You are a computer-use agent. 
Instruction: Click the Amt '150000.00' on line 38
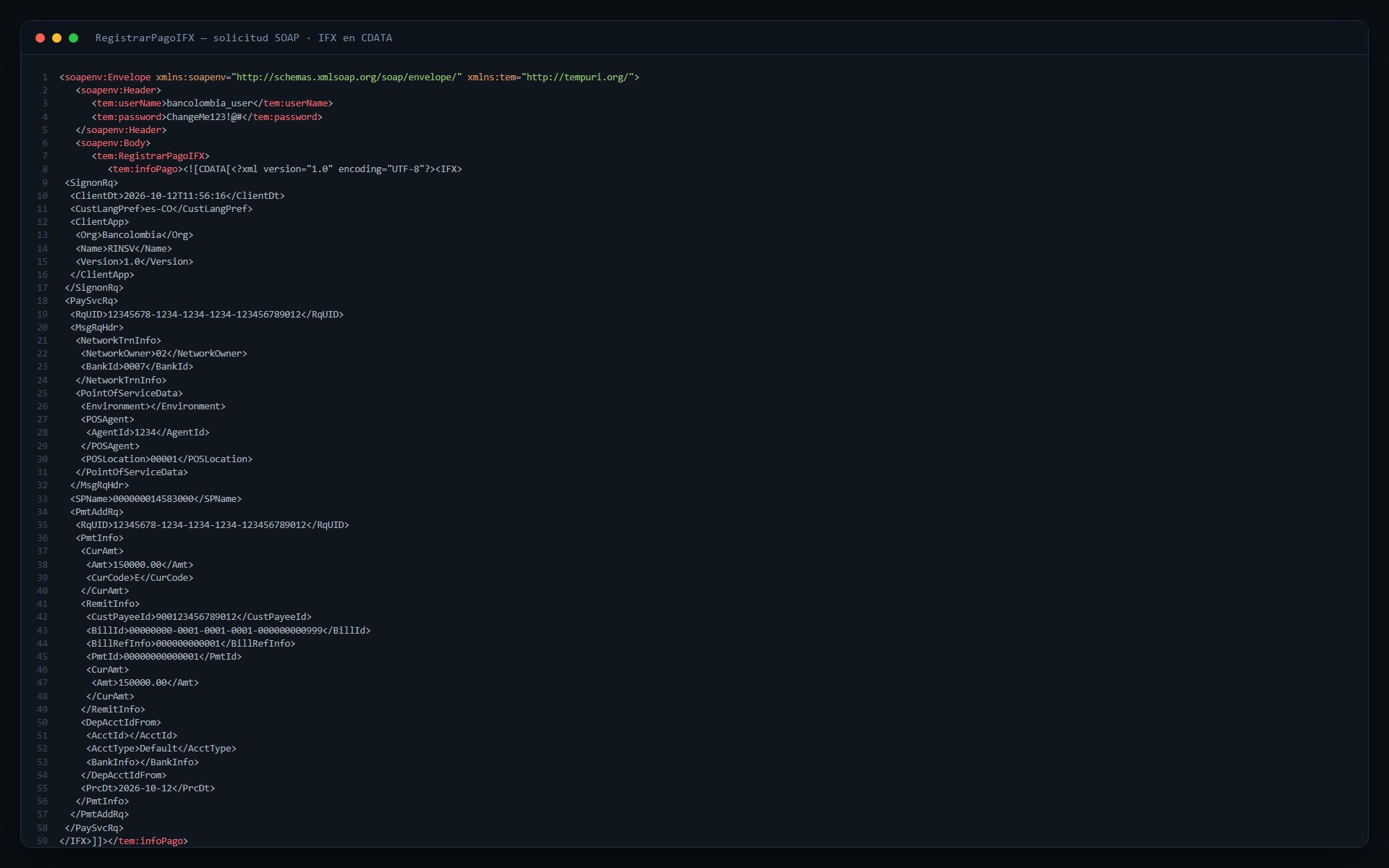point(137,565)
